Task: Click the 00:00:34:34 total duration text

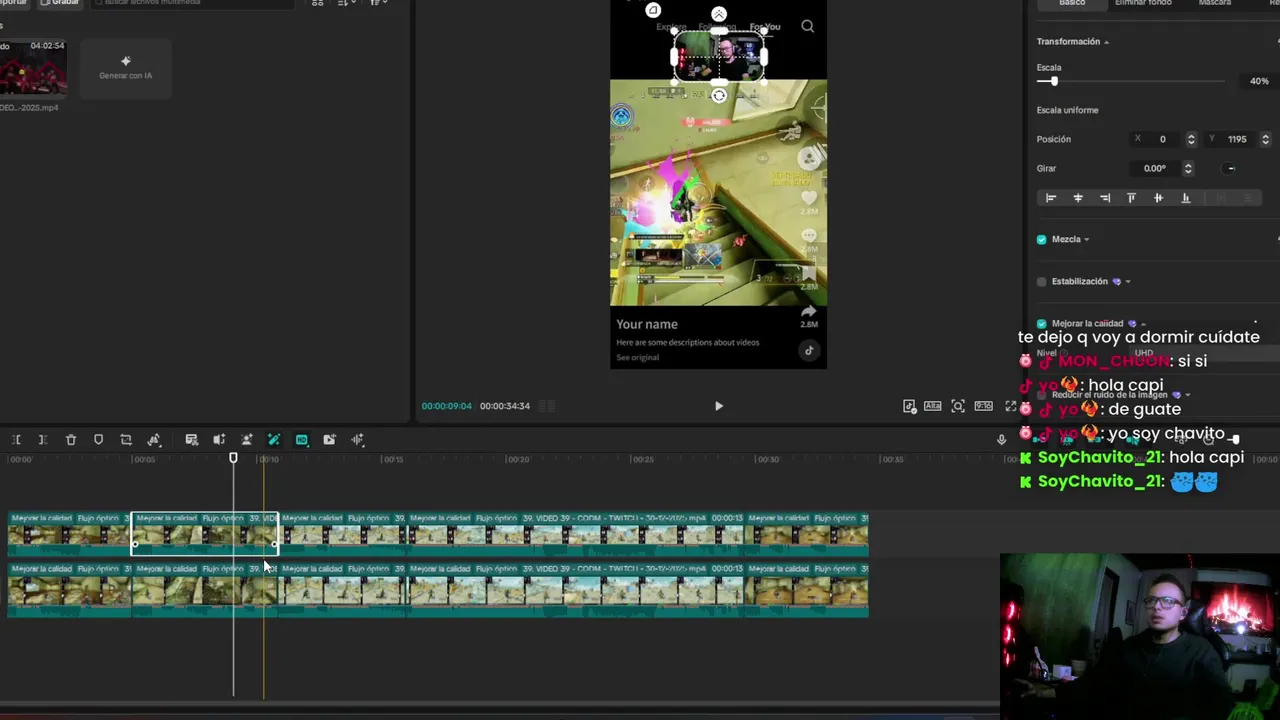Action: point(505,406)
